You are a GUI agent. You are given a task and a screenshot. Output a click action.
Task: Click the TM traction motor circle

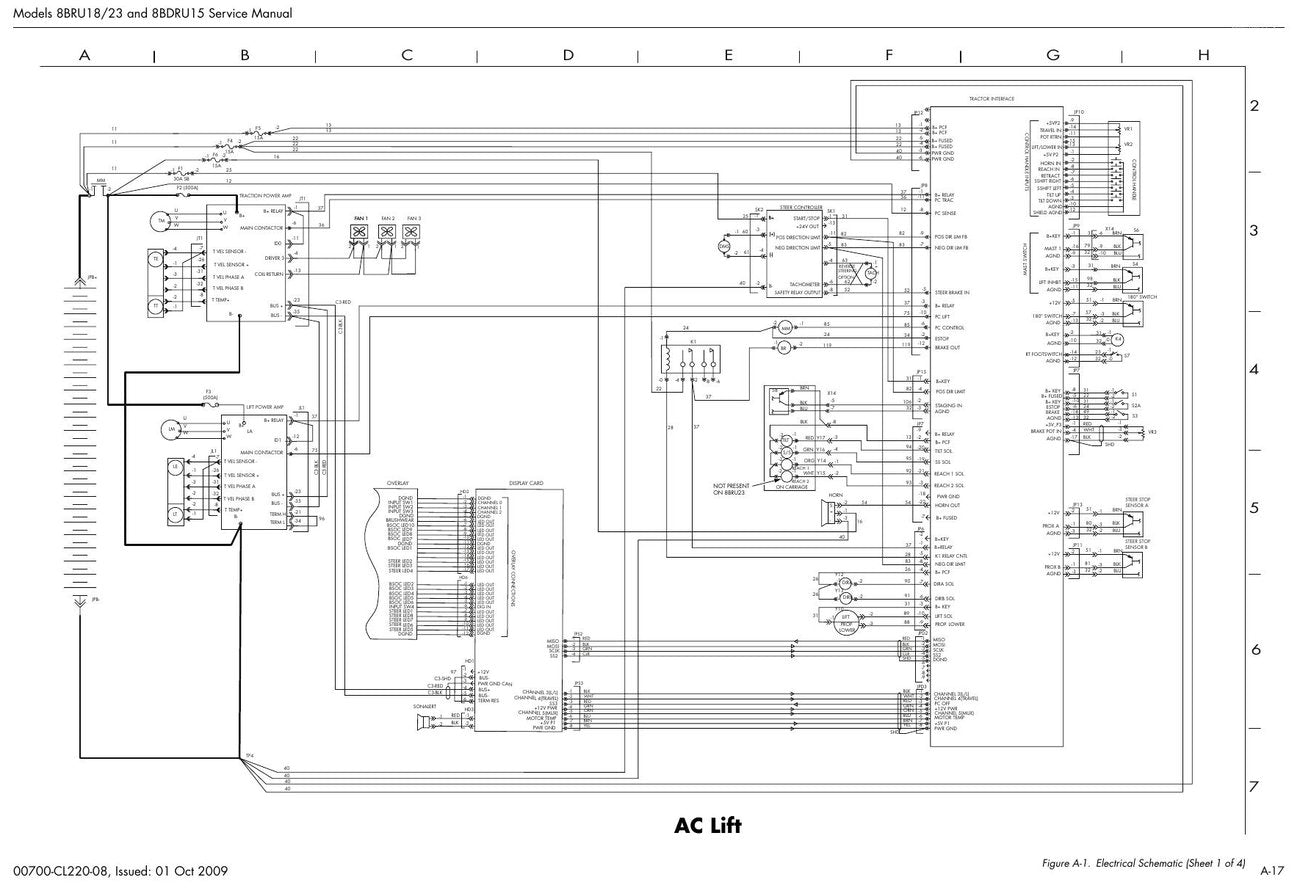click(x=159, y=220)
